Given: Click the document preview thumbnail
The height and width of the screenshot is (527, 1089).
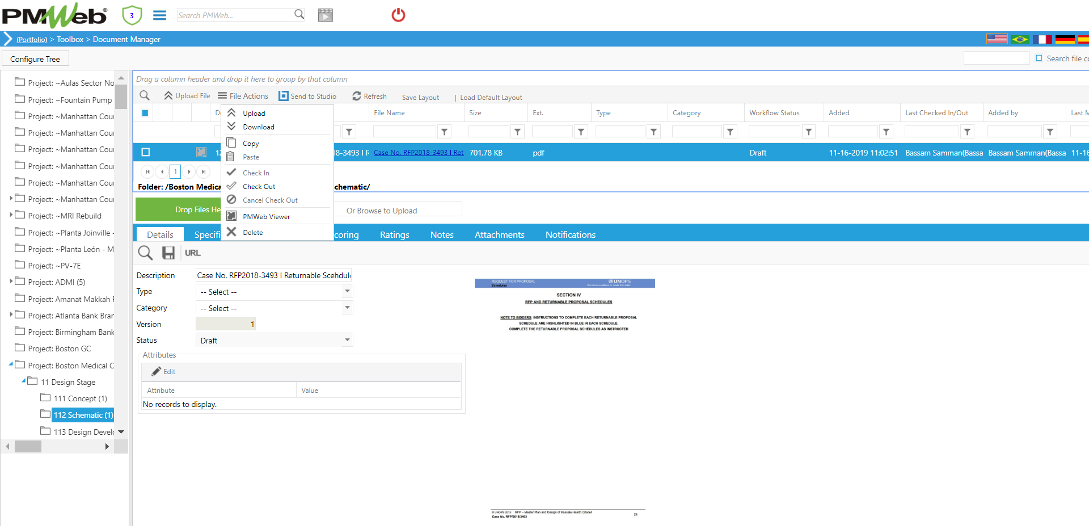Looking at the screenshot, I should (x=565, y=399).
